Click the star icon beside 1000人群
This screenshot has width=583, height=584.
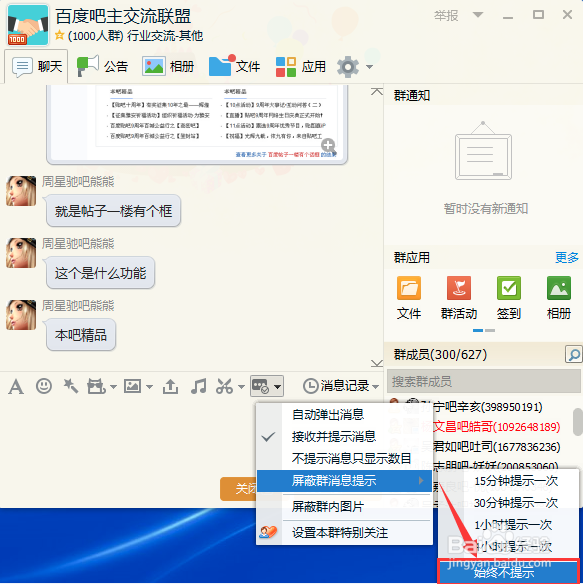click(59, 35)
